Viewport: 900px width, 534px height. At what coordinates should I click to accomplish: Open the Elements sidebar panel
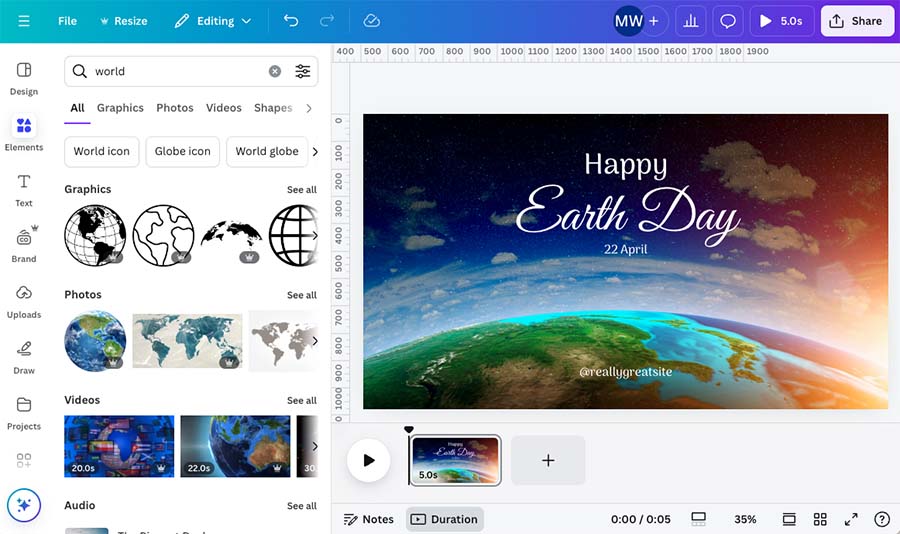click(24, 133)
